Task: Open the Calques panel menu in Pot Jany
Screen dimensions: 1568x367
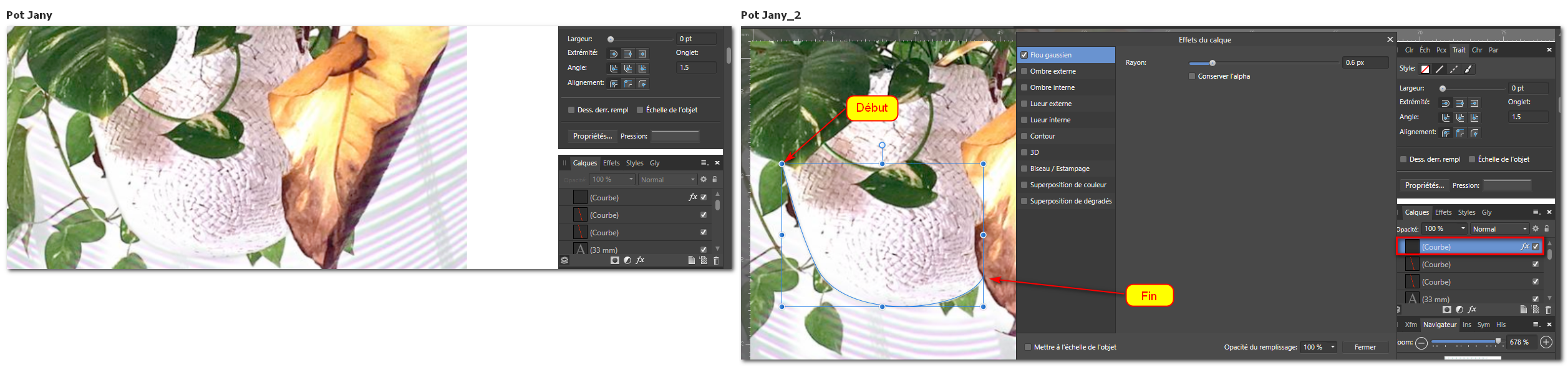Action: tap(704, 163)
